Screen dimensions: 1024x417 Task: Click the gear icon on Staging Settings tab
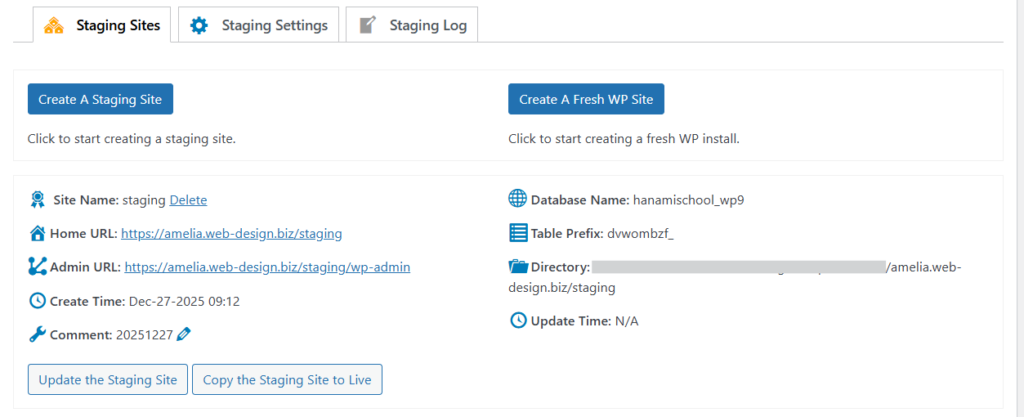point(199,26)
